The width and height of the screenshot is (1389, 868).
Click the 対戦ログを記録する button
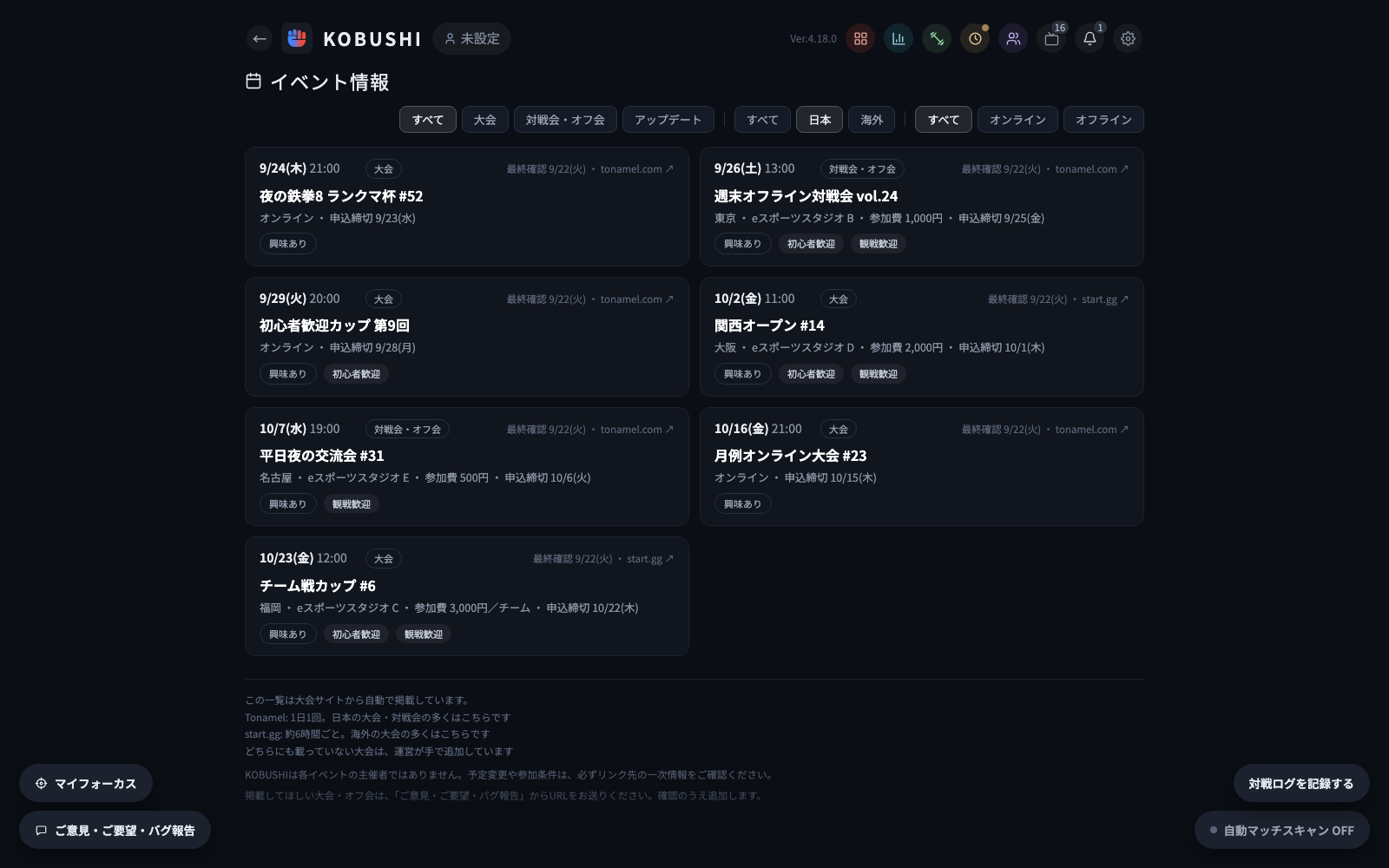click(1301, 784)
